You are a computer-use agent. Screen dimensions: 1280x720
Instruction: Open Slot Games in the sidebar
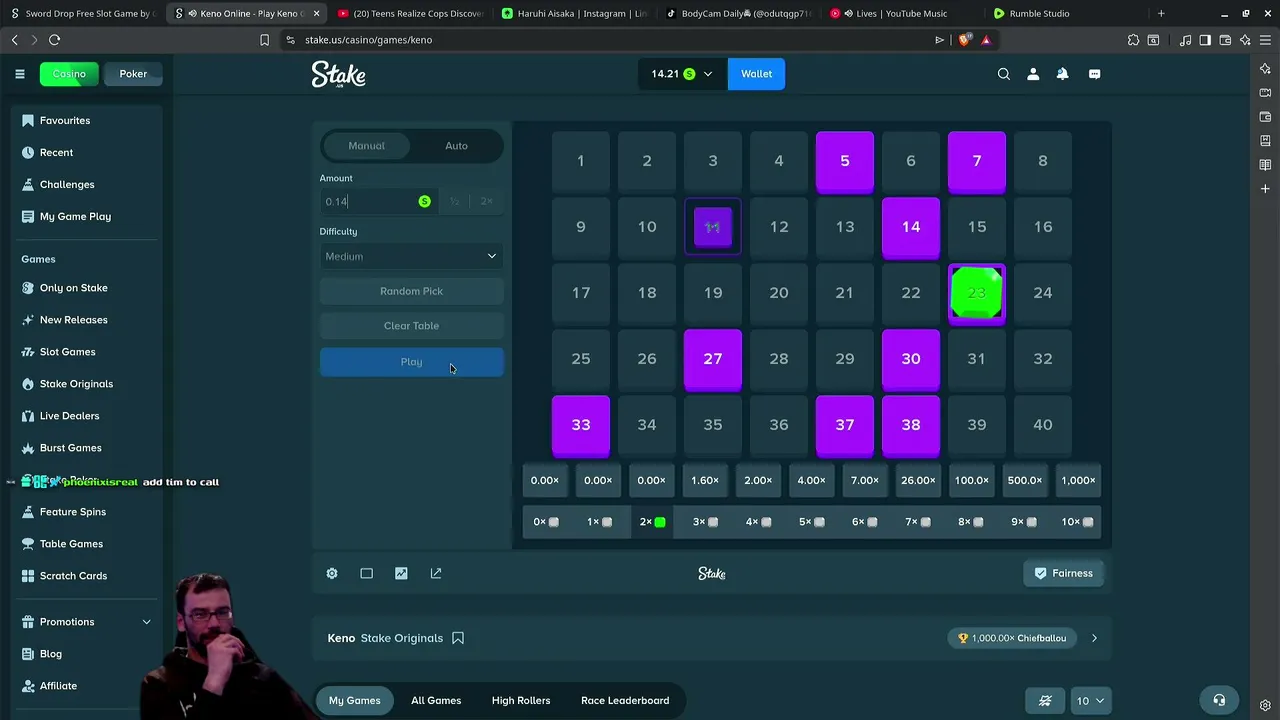click(68, 352)
